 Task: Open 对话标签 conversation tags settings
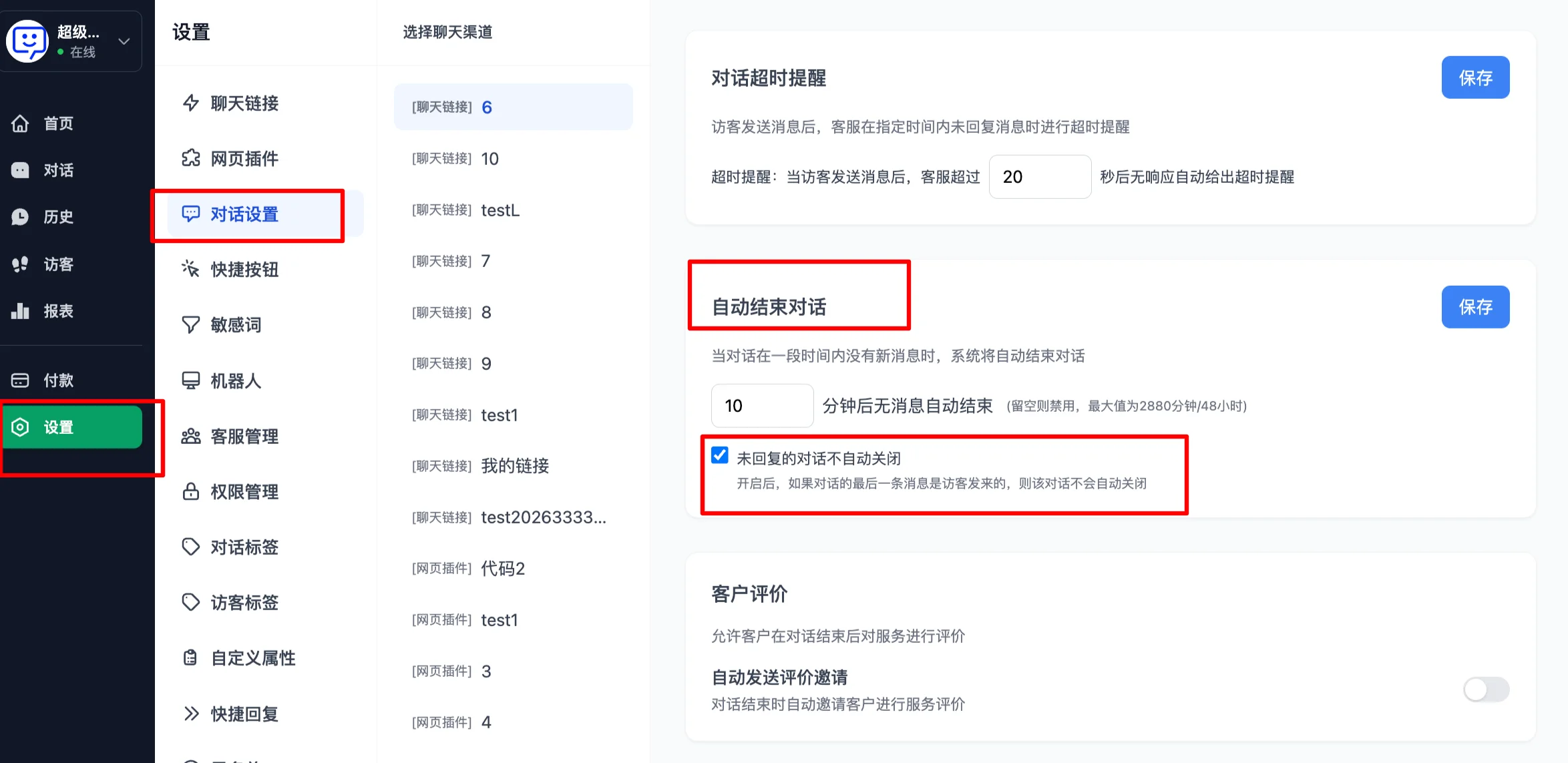tap(244, 547)
